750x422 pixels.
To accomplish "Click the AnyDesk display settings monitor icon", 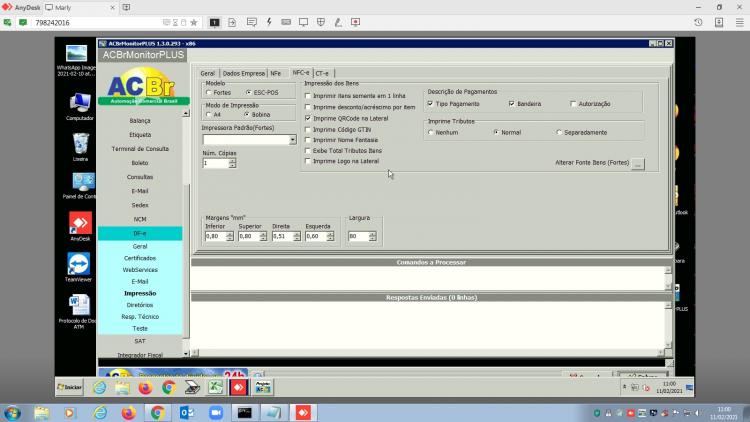I will tap(303, 22).
